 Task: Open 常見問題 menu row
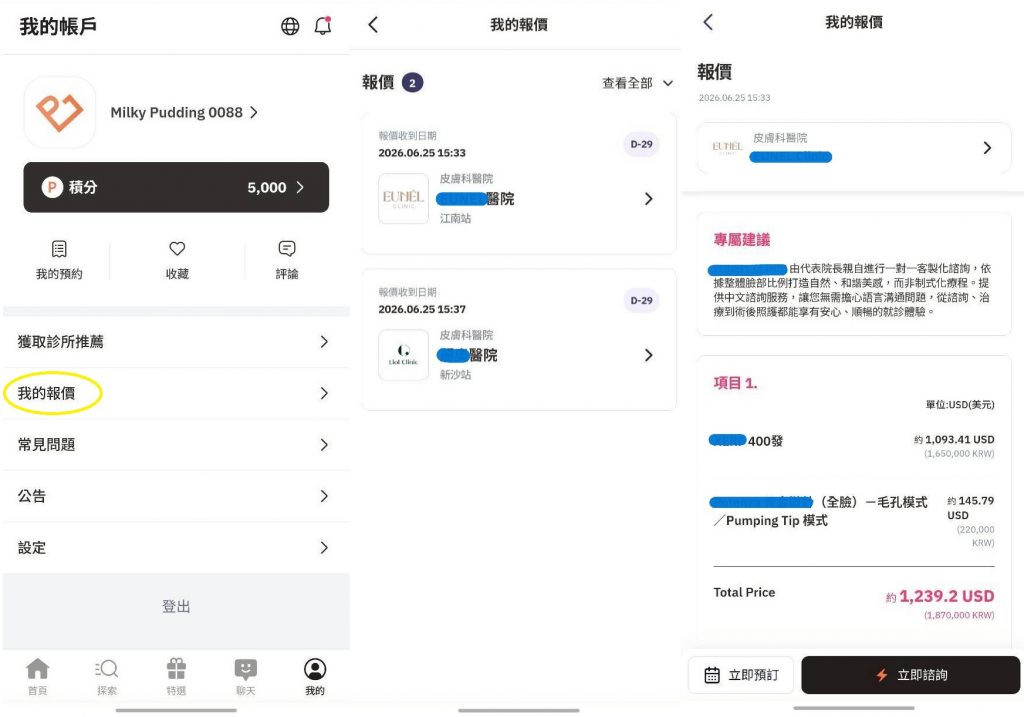coord(176,445)
